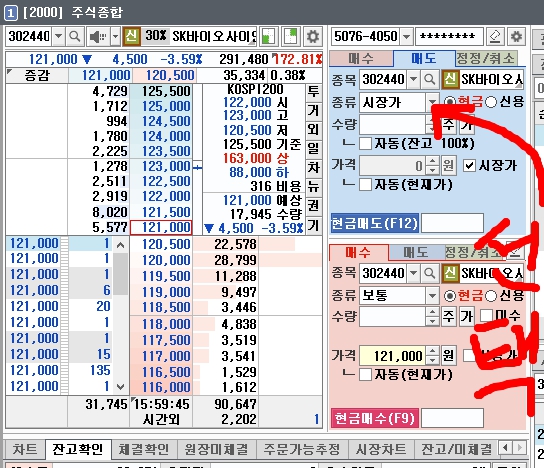
Task: Uncheck the 시장가 checkbox in the sell panel
Action: tap(469, 165)
